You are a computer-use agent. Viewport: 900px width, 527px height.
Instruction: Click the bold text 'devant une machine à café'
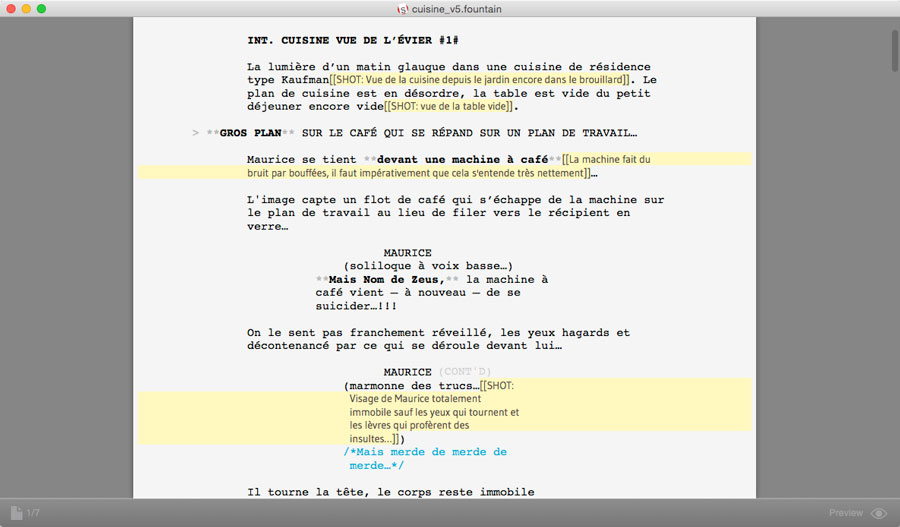click(x=463, y=160)
